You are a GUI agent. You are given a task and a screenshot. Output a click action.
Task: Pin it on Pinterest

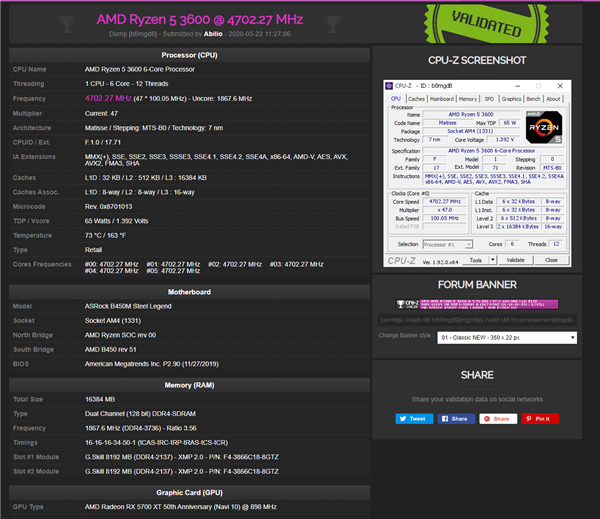click(538, 418)
